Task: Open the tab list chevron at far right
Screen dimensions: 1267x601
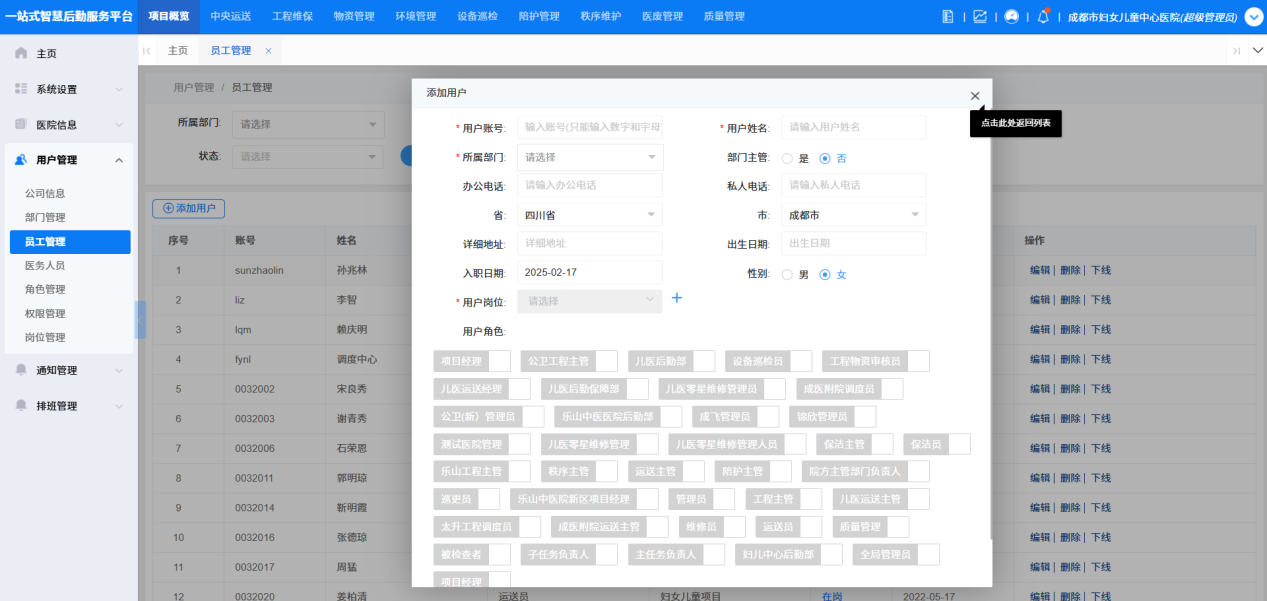Action: [x=1257, y=51]
